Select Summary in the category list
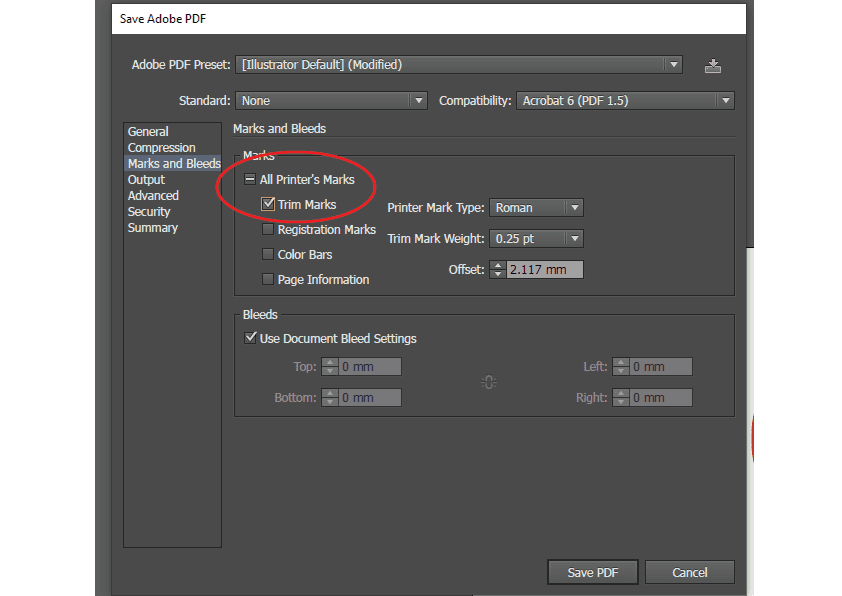Screen dimensions: 842x596 172,228
